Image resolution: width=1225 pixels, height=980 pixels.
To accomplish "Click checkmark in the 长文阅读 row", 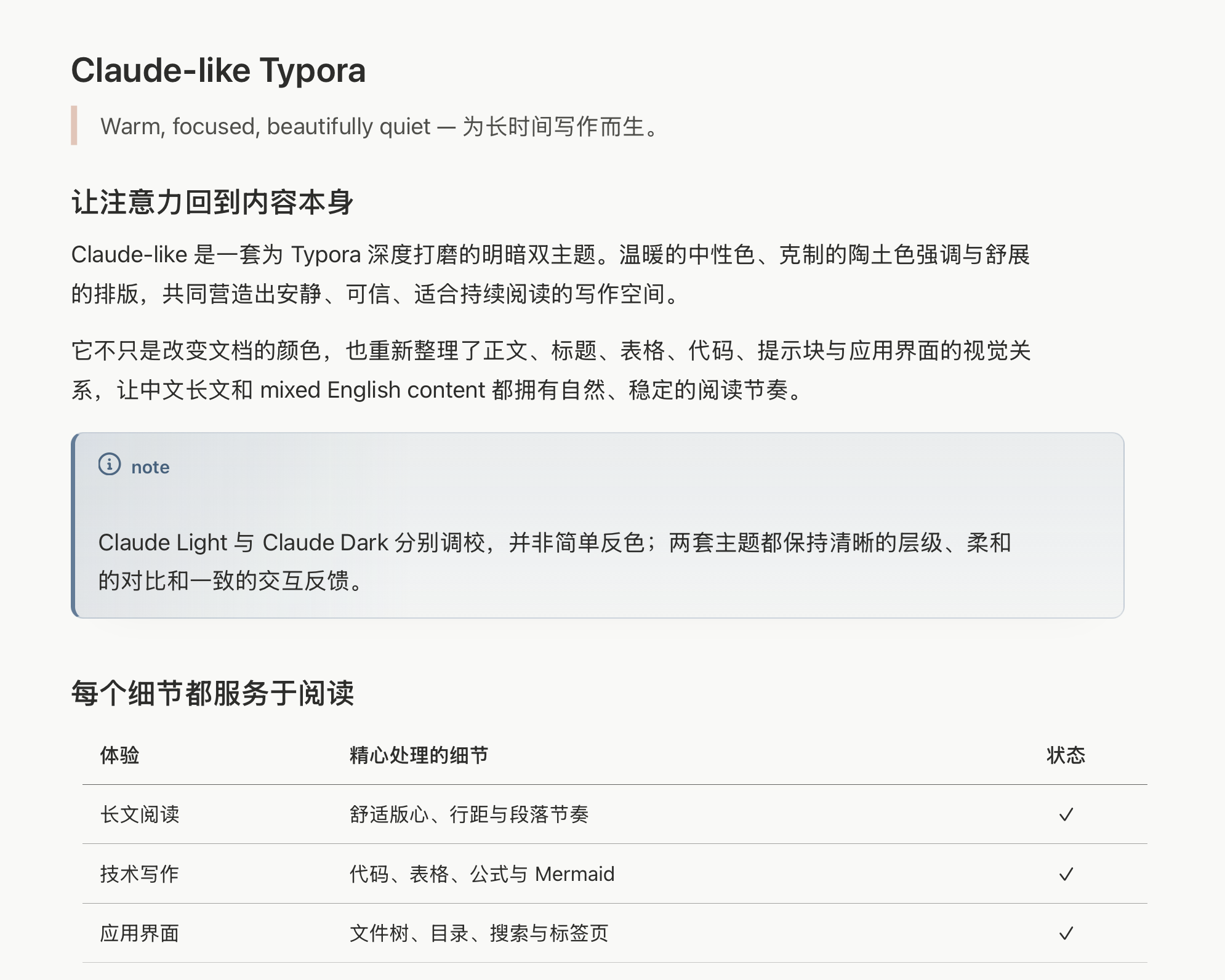I will [x=1066, y=814].
